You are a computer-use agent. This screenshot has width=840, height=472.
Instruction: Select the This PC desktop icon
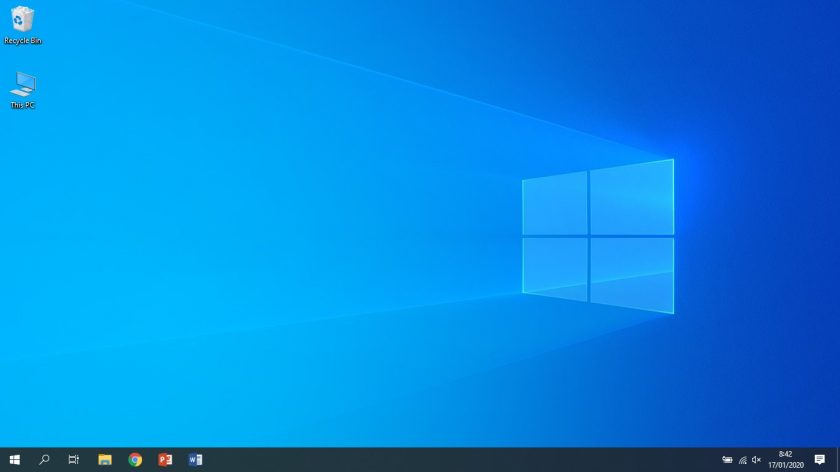[x=22, y=84]
